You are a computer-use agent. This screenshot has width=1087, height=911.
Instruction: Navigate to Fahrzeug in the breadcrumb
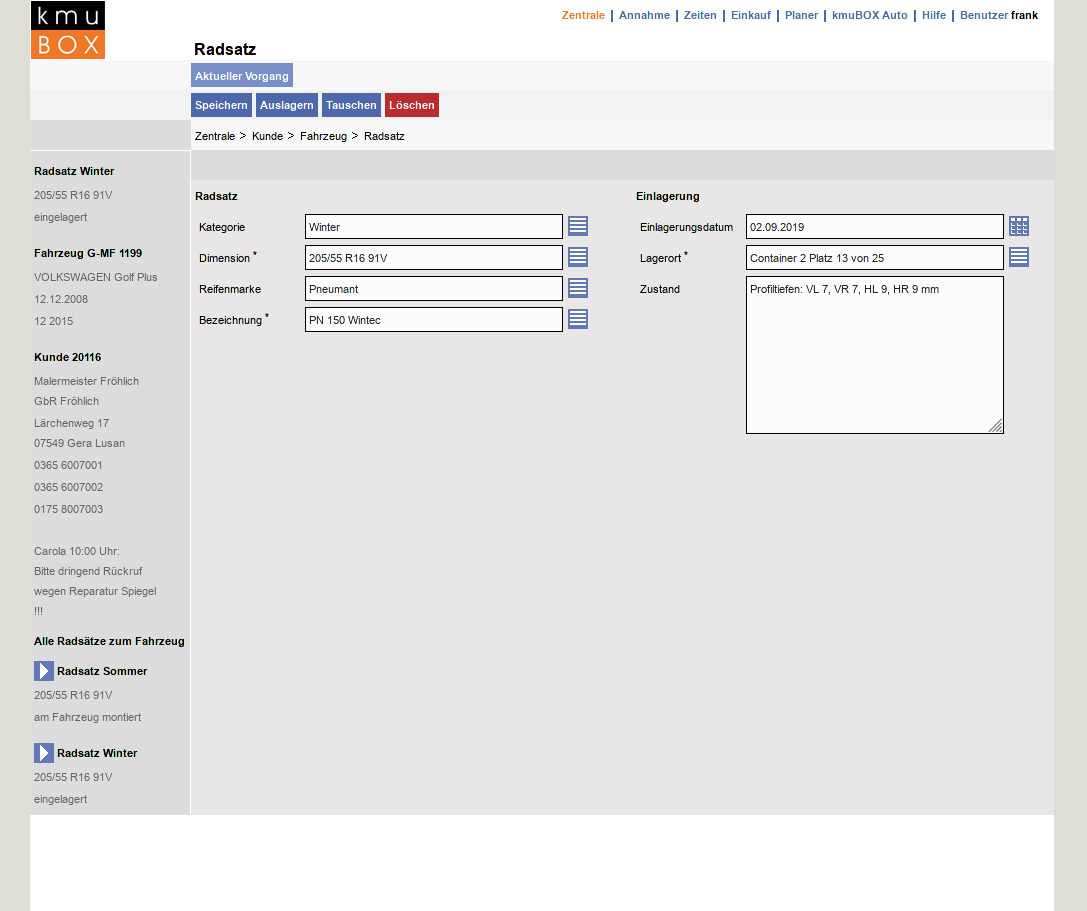point(323,136)
